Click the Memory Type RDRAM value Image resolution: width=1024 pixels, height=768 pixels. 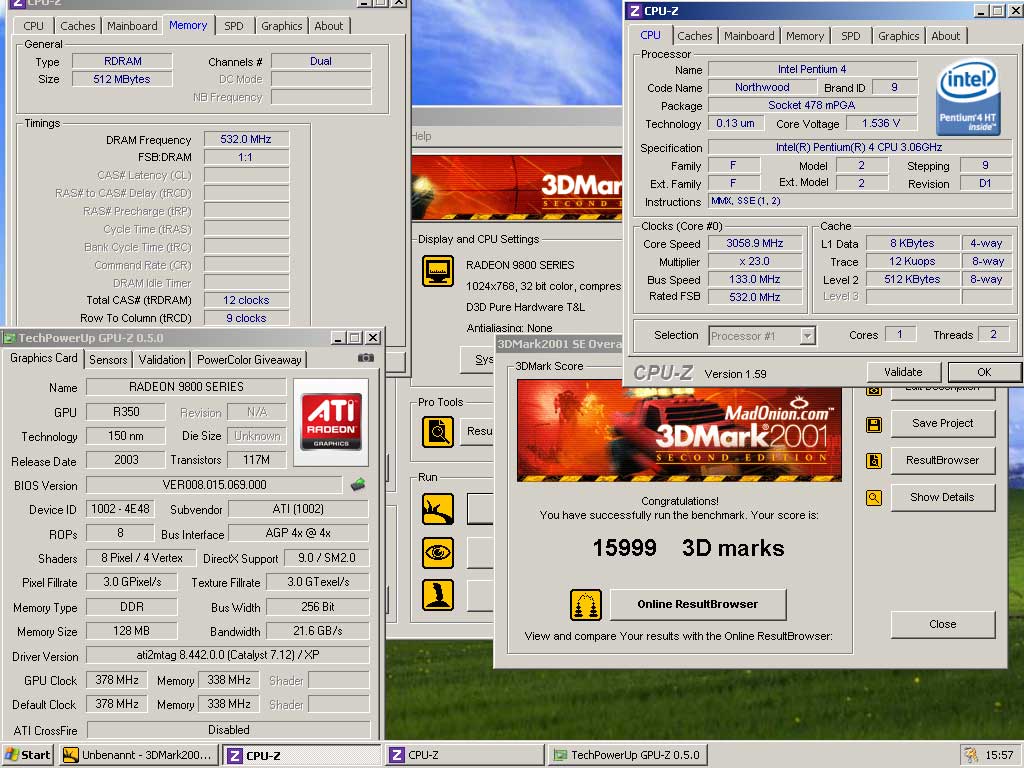click(x=122, y=61)
